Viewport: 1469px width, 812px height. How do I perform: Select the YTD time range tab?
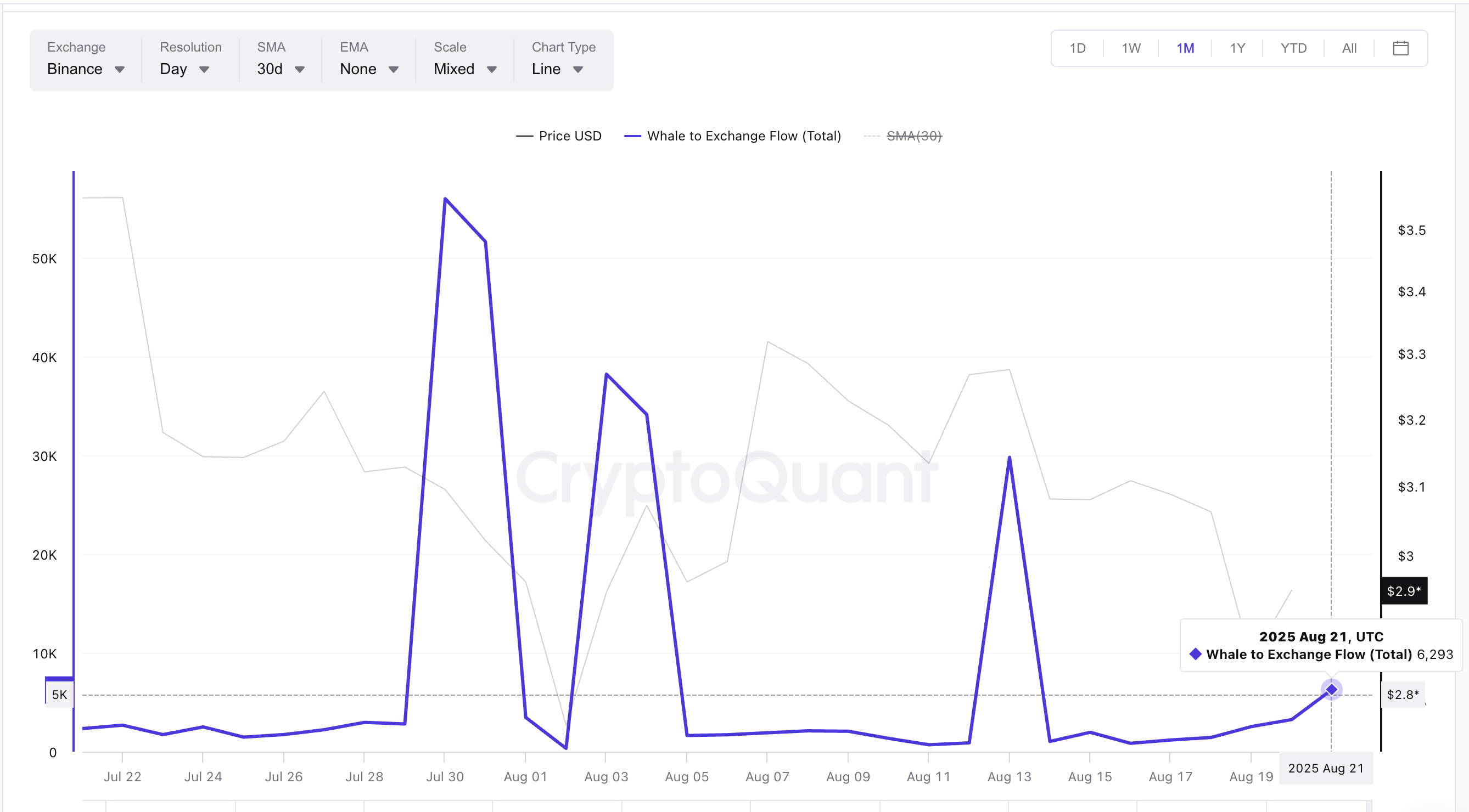click(x=1293, y=48)
